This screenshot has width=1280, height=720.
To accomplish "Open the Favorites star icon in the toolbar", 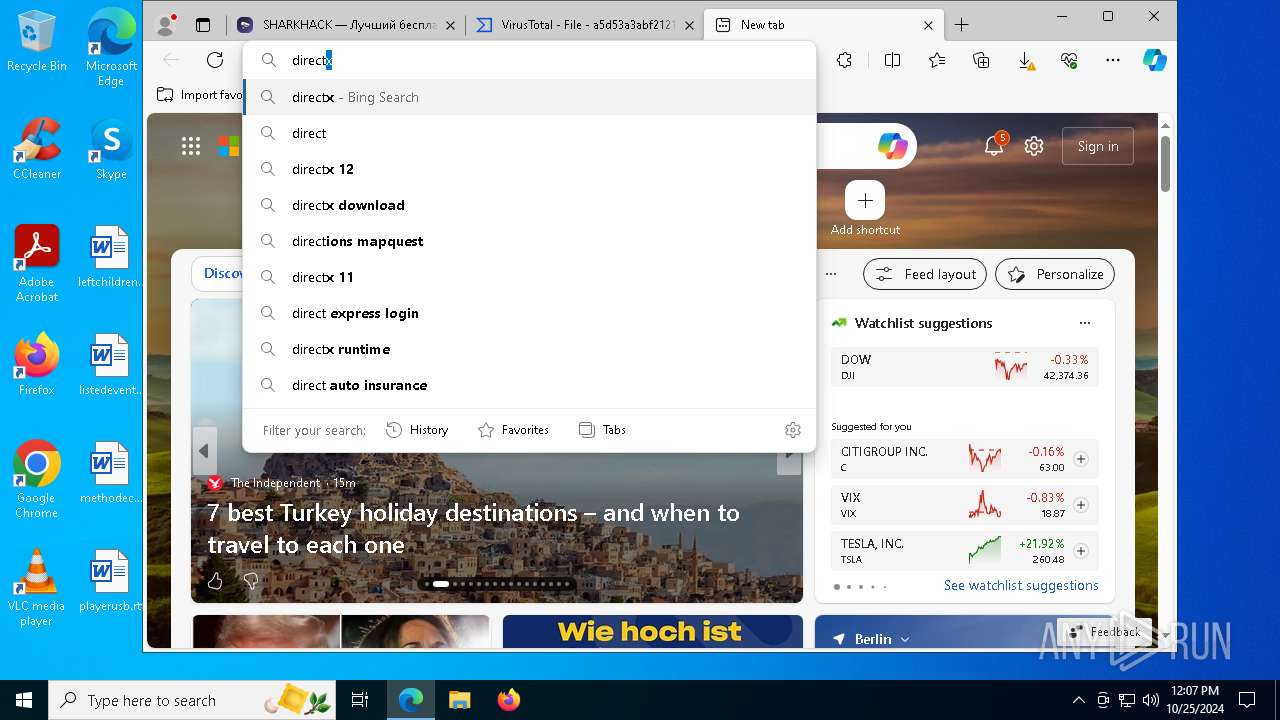I will [x=937, y=60].
